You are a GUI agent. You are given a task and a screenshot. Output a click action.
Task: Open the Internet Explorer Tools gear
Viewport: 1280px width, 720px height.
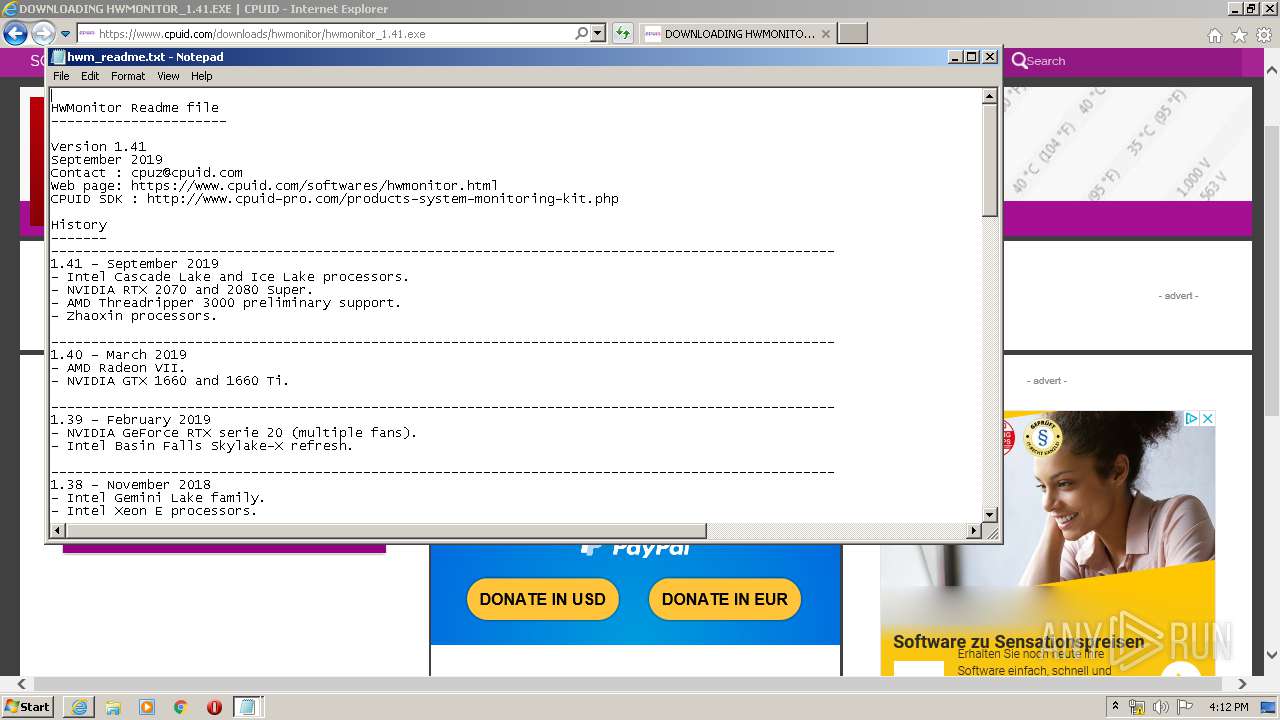coord(1264,35)
